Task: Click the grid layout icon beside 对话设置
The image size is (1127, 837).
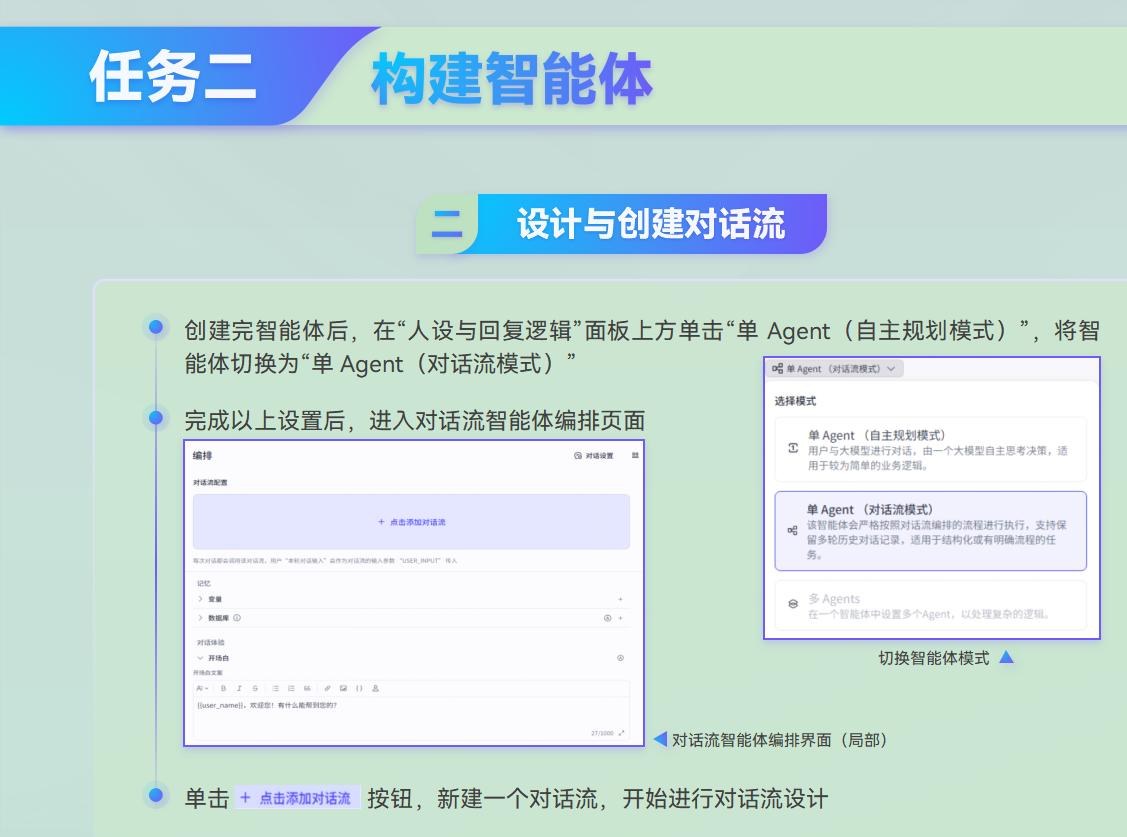Action: click(635, 455)
